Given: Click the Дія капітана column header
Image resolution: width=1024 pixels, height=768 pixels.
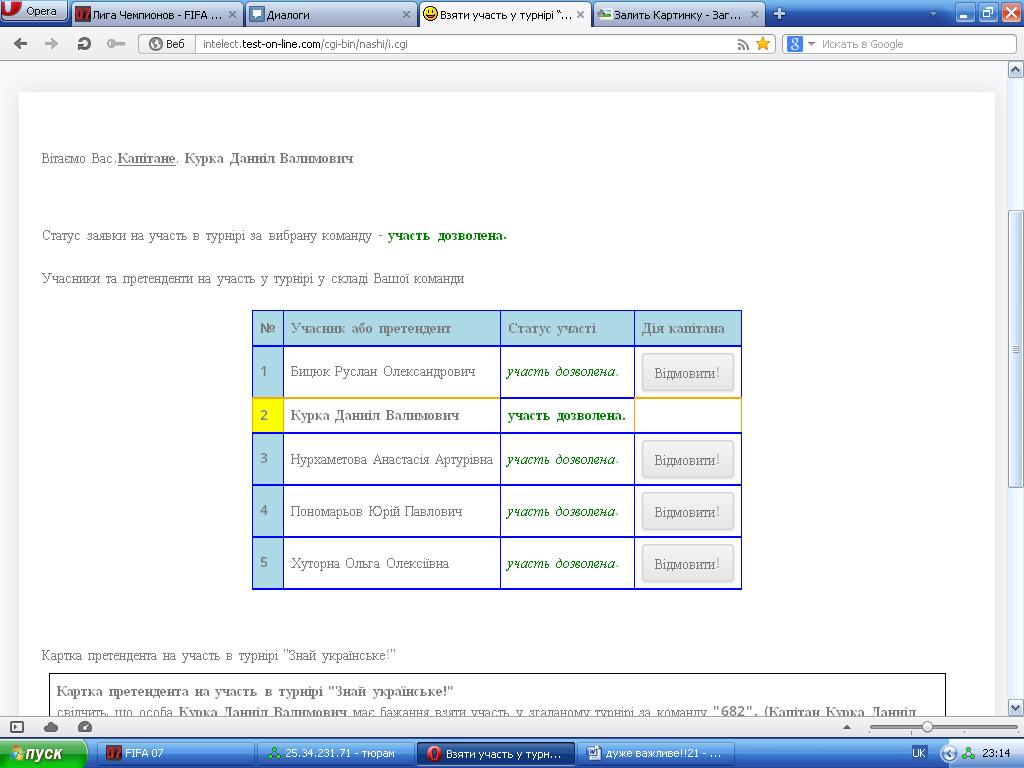Looking at the screenshot, I should coord(688,328).
